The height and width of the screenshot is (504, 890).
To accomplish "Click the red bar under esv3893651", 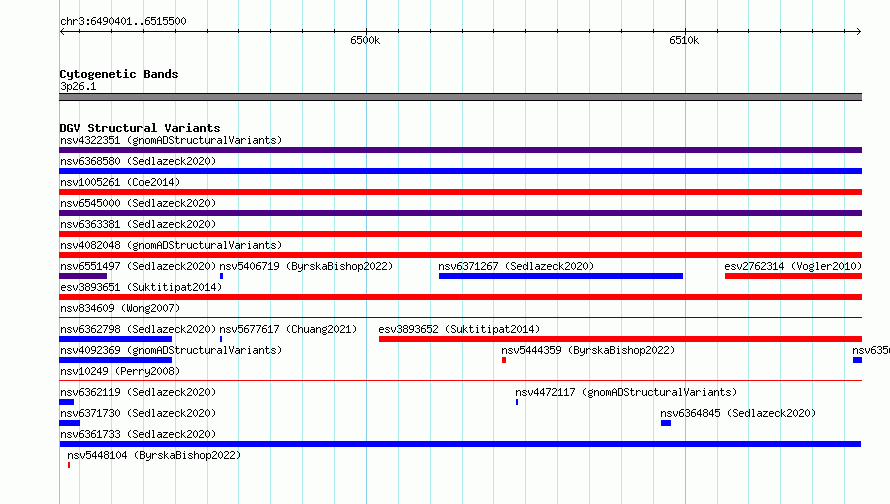I will pyautogui.click(x=460, y=297).
